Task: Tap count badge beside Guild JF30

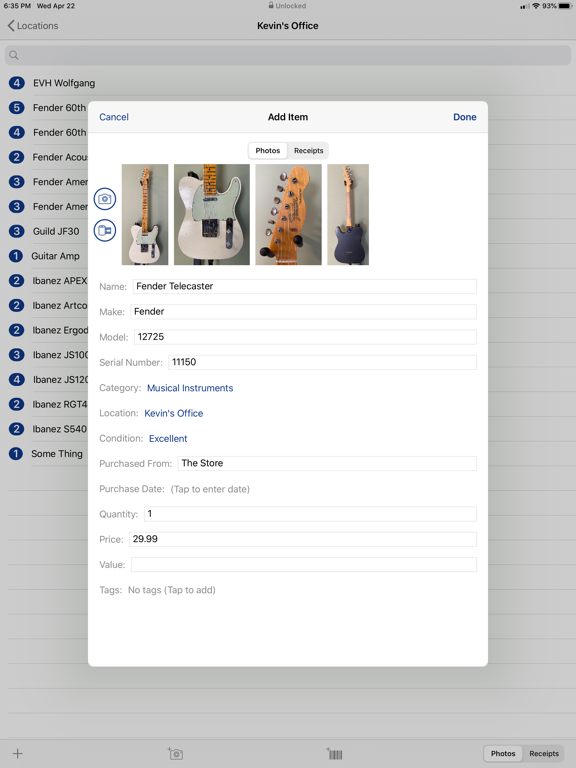Action: coord(17,231)
